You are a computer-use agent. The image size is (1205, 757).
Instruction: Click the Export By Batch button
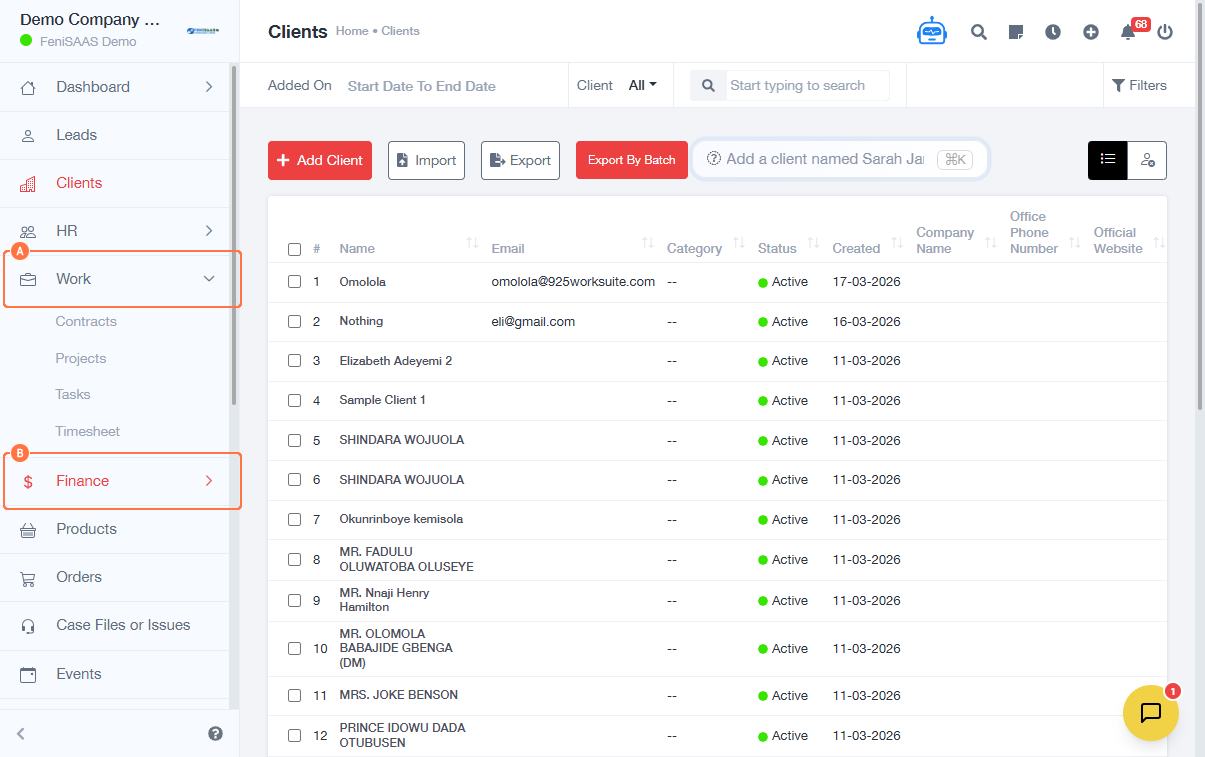(631, 160)
